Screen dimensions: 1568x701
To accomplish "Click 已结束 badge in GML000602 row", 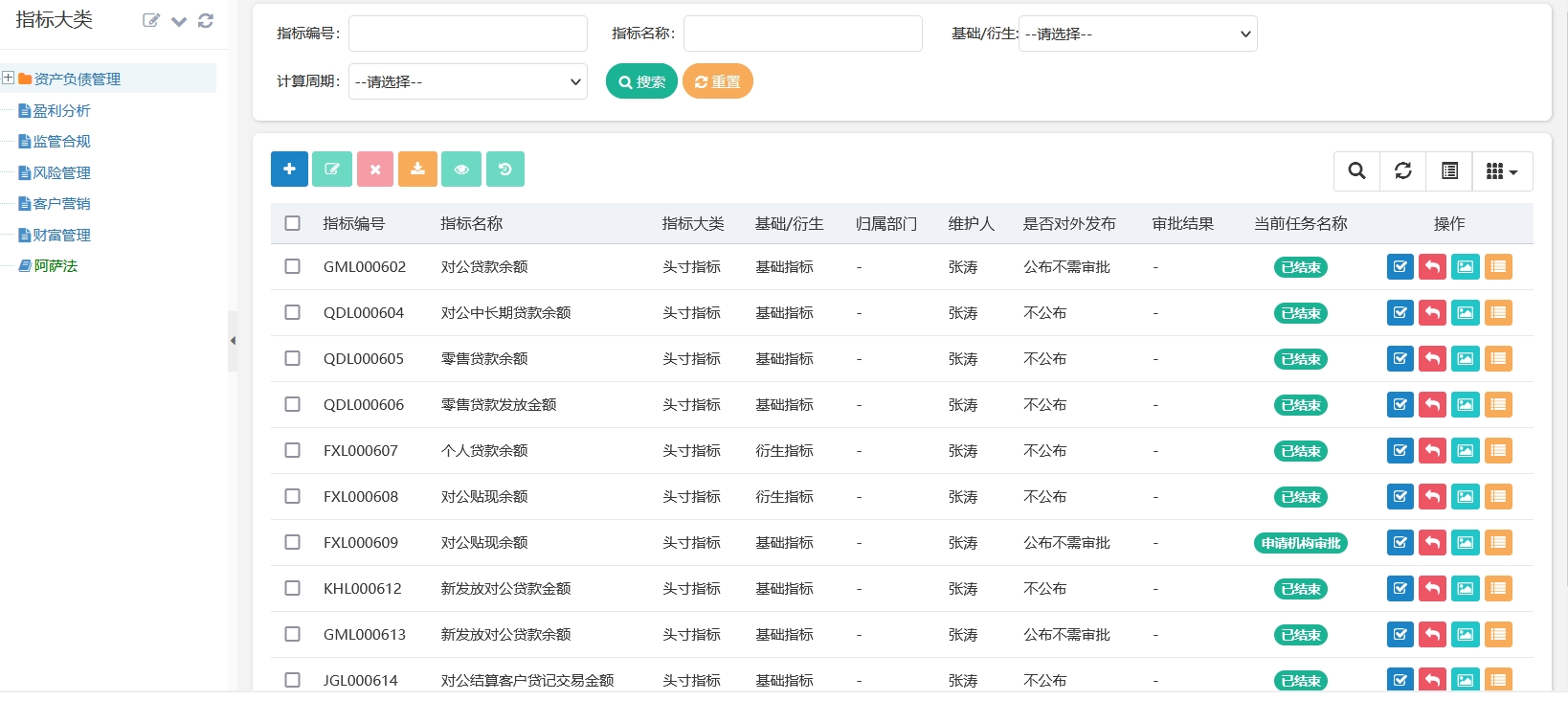I will [x=1301, y=267].
